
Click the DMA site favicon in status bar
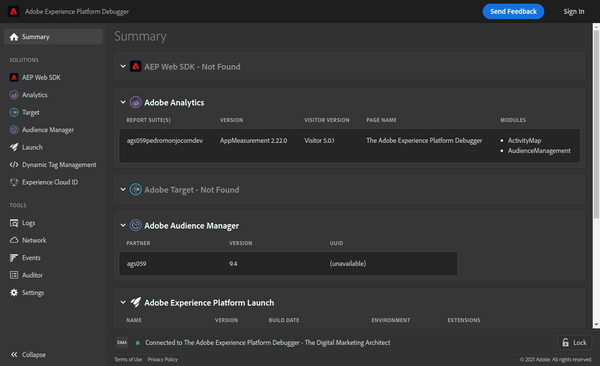click(x=122, y=342)
